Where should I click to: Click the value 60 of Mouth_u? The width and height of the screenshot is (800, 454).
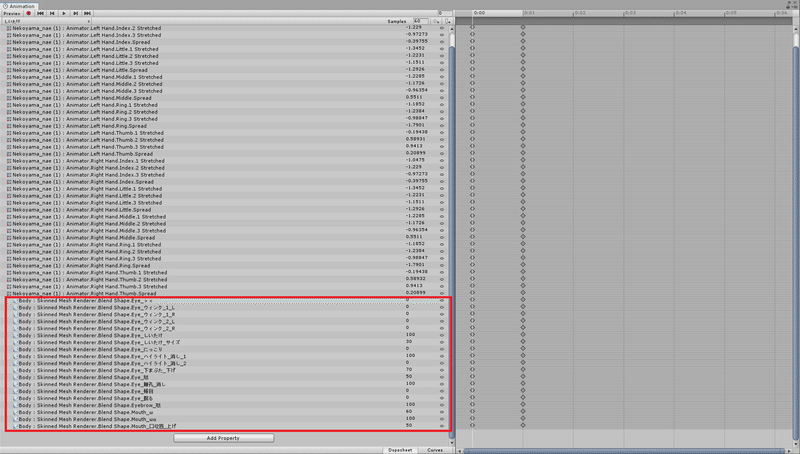click(x=409, y=411)
